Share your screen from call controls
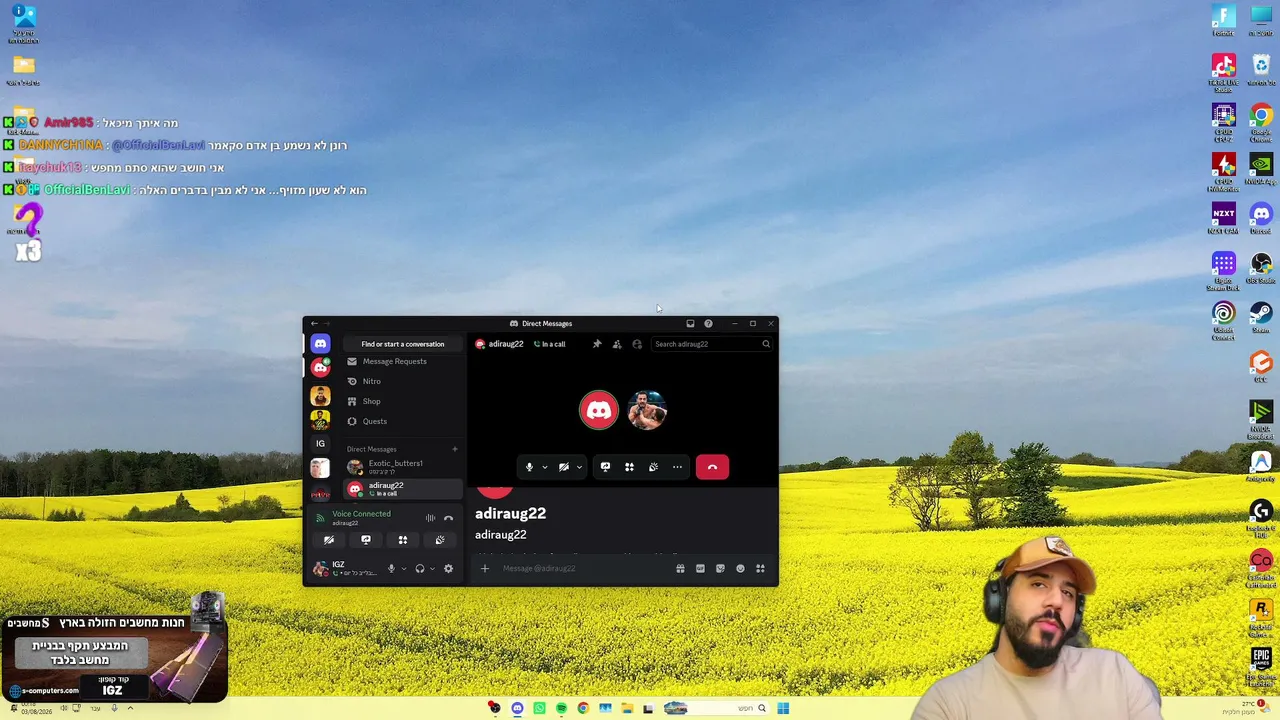1280x720 pixels. [x=605, y=467]
